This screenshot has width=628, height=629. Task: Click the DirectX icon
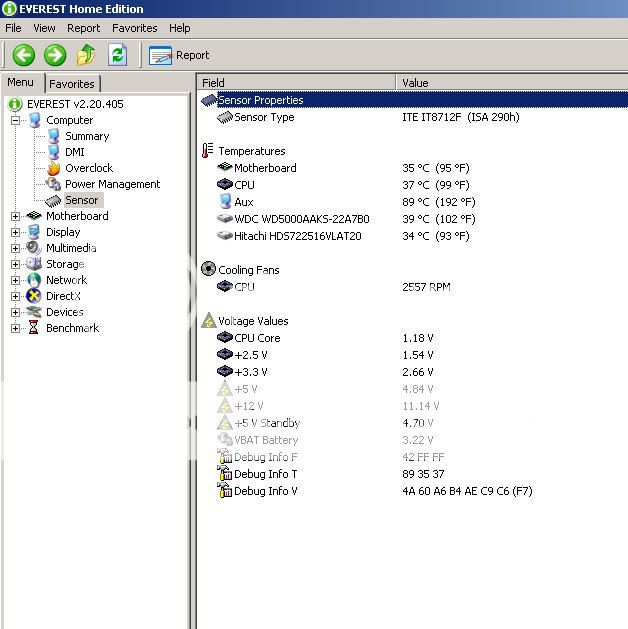[x=34, y=296]
